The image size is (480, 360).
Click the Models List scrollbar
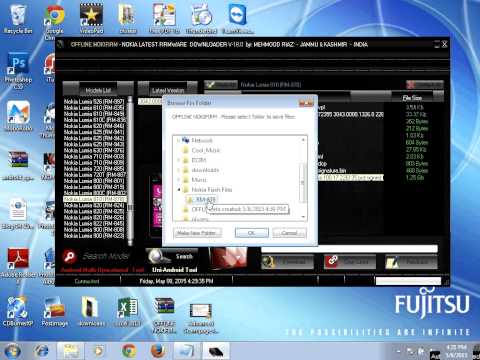tap(130, 170)
